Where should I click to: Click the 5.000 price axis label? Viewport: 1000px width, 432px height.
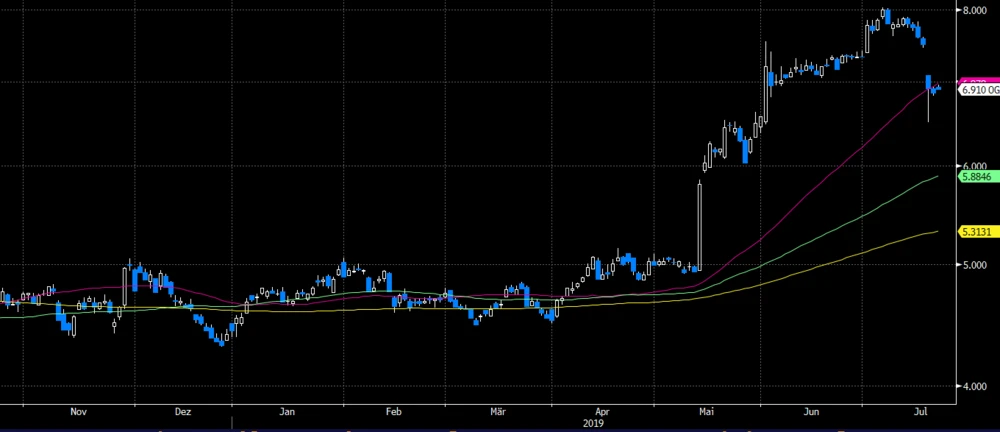coord(974,265)
